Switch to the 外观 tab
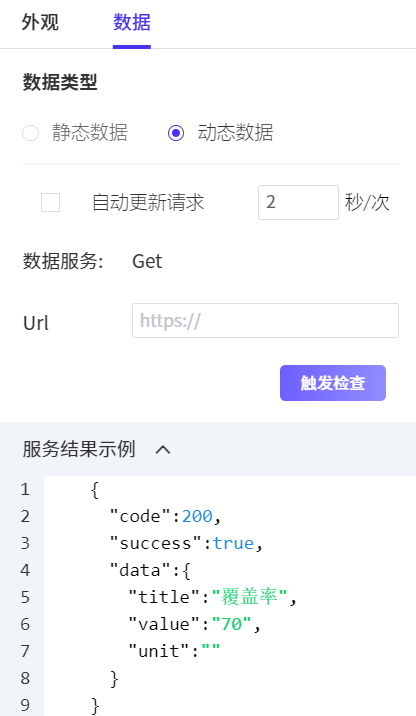 [x=40, y=22]
